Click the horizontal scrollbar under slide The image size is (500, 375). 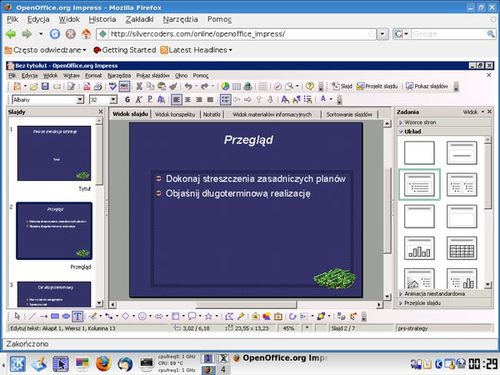(246, 304)
